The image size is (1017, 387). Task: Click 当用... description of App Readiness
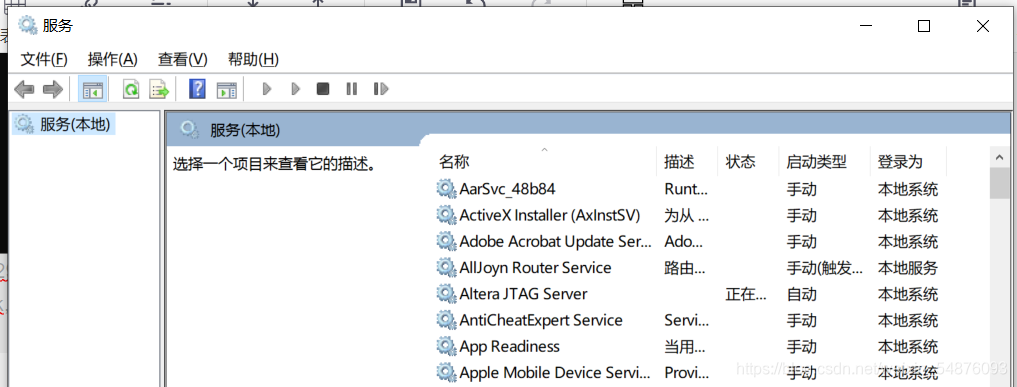(685, 347)
